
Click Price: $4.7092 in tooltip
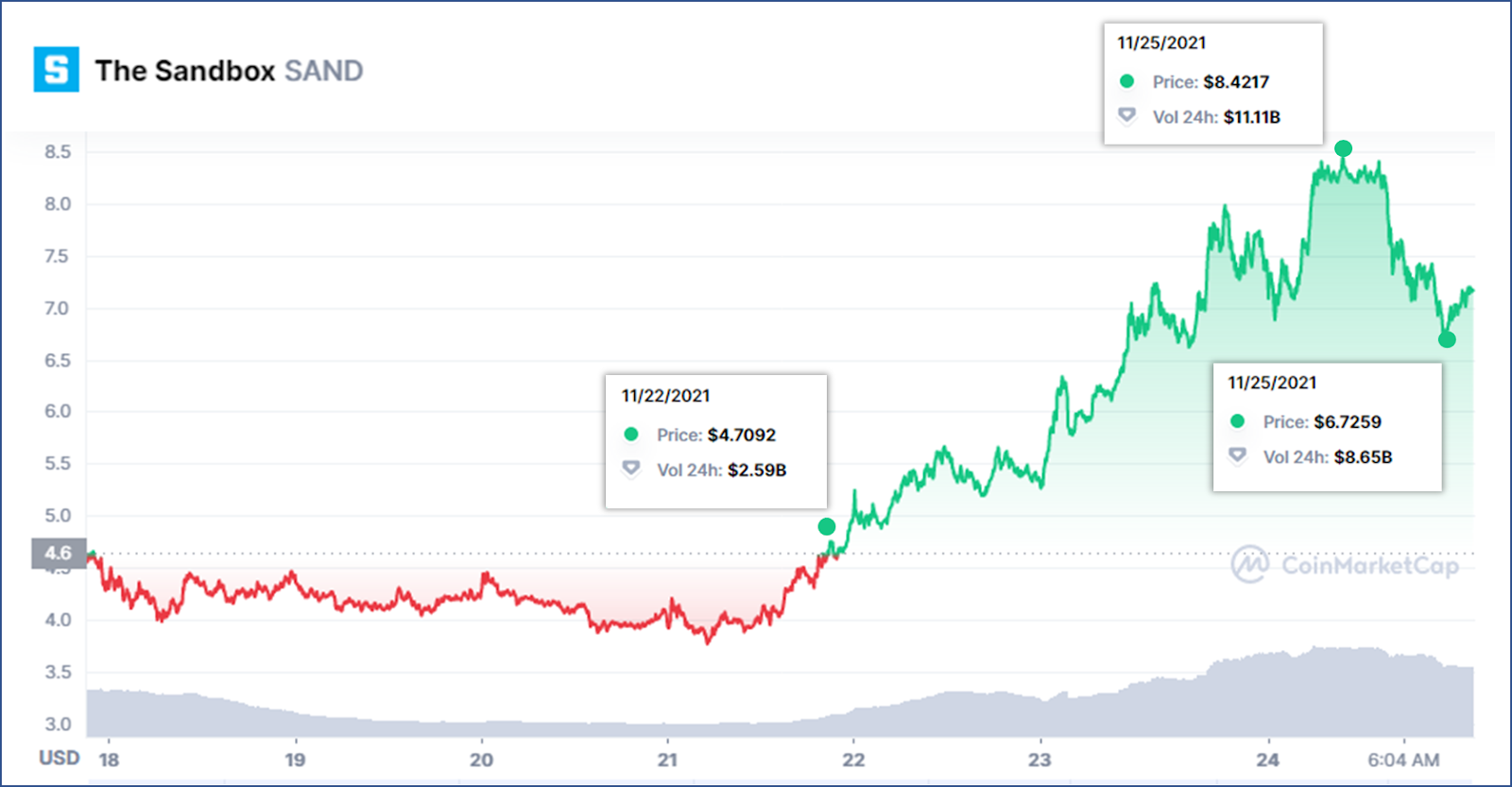716,435
